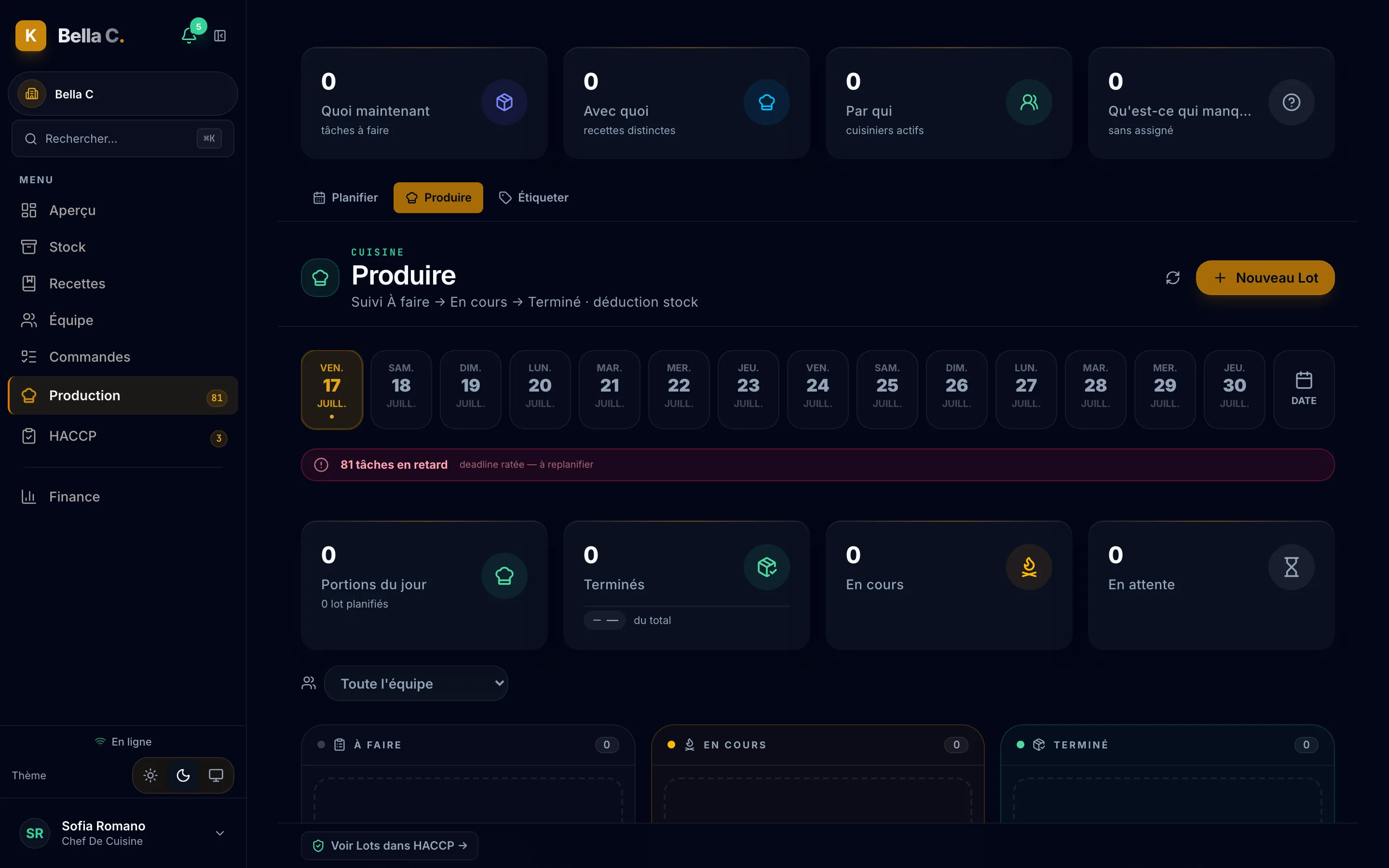The width and height of the screenshot is (1389, 868).
Task: Open Équipe in the menu
Action: pos(123,320)
